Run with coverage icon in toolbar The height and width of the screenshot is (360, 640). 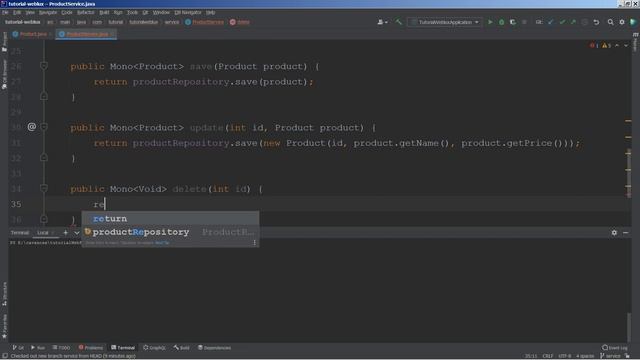[513, 22]
